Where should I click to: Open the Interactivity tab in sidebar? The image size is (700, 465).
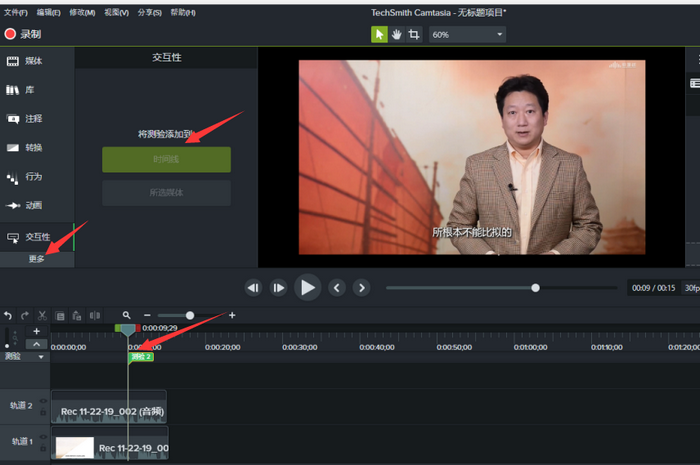pyautogui.click(x=29, y=237)
